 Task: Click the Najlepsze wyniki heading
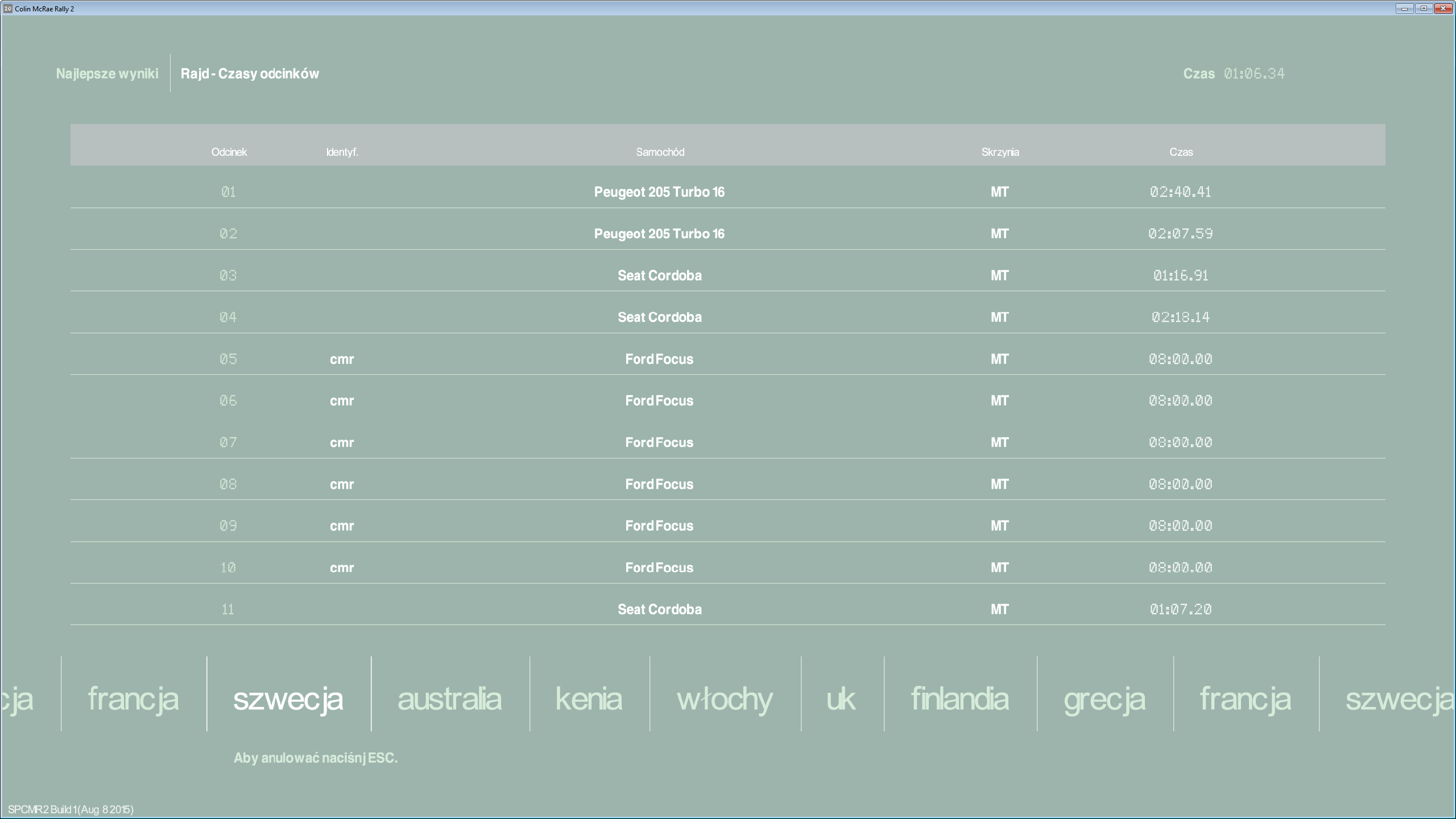click(107, 73)
